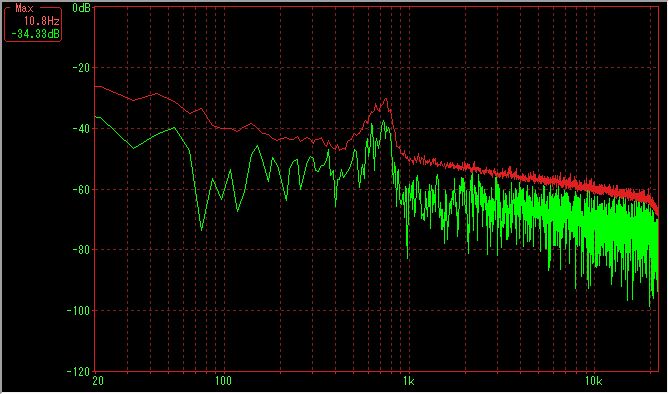The width and height of the screenshot is (669, 394).
Task: Click the 10k frequency axis label
Action: click(x=593, y=381)
